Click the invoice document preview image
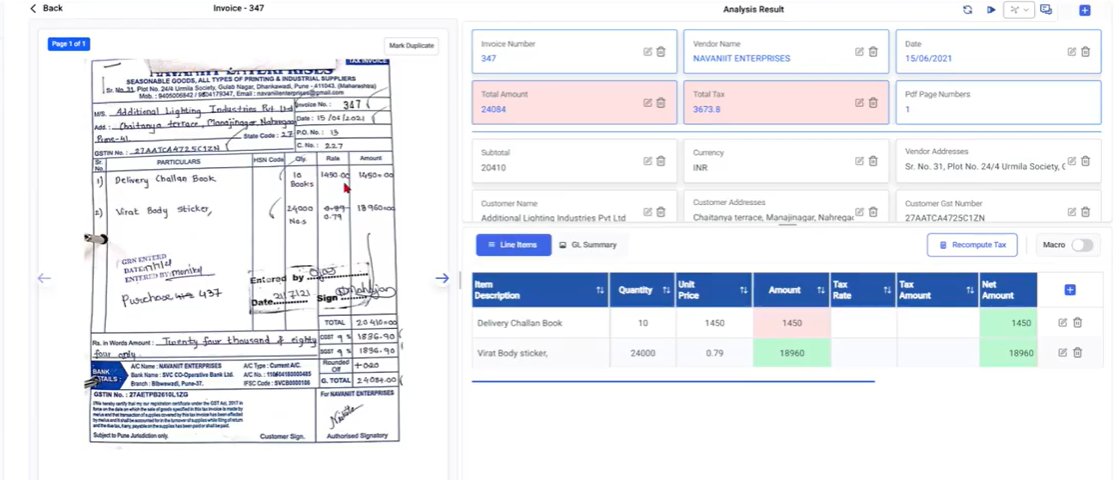 (243, 250)
